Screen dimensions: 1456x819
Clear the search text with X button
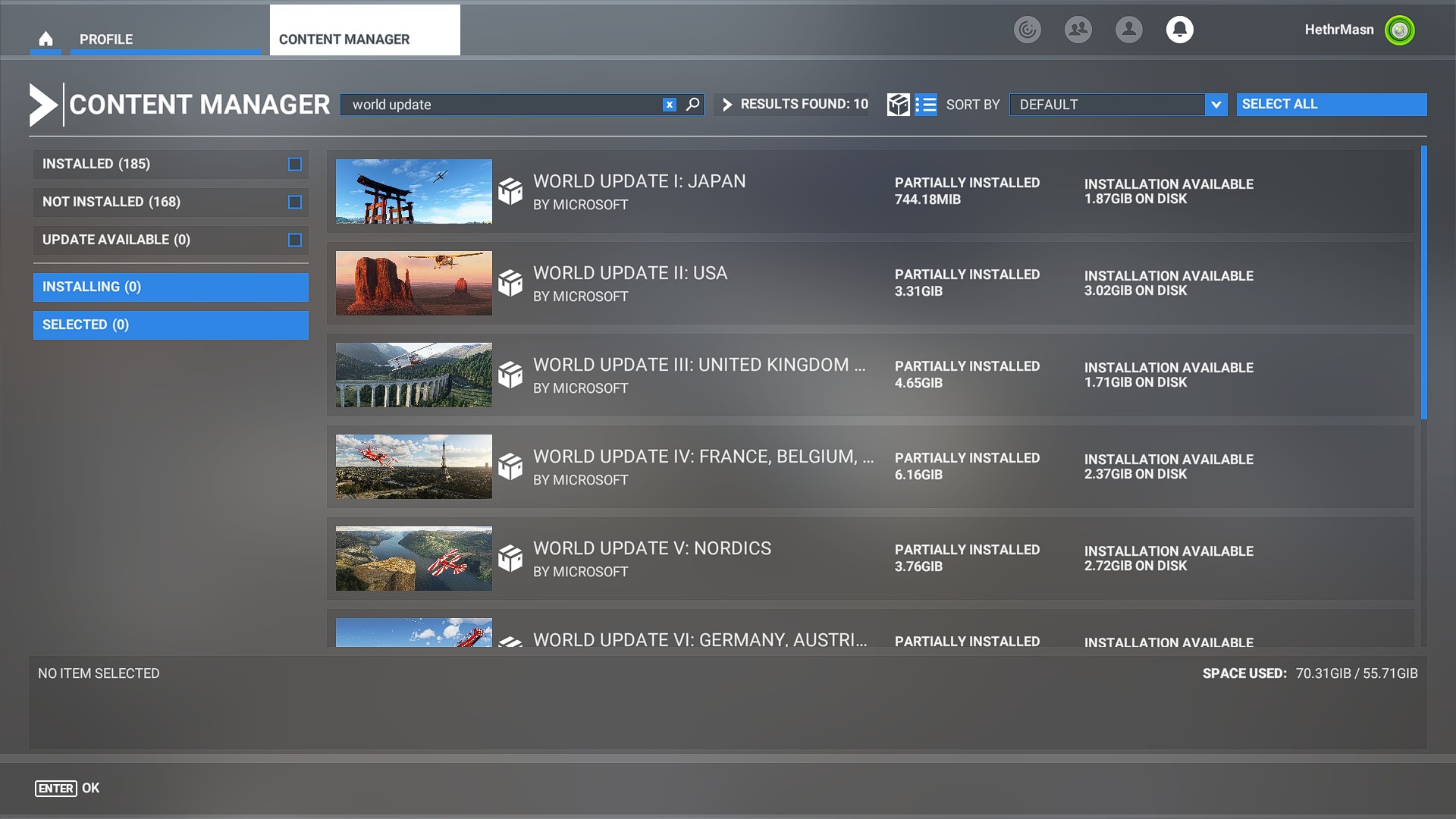click(669, 105)
